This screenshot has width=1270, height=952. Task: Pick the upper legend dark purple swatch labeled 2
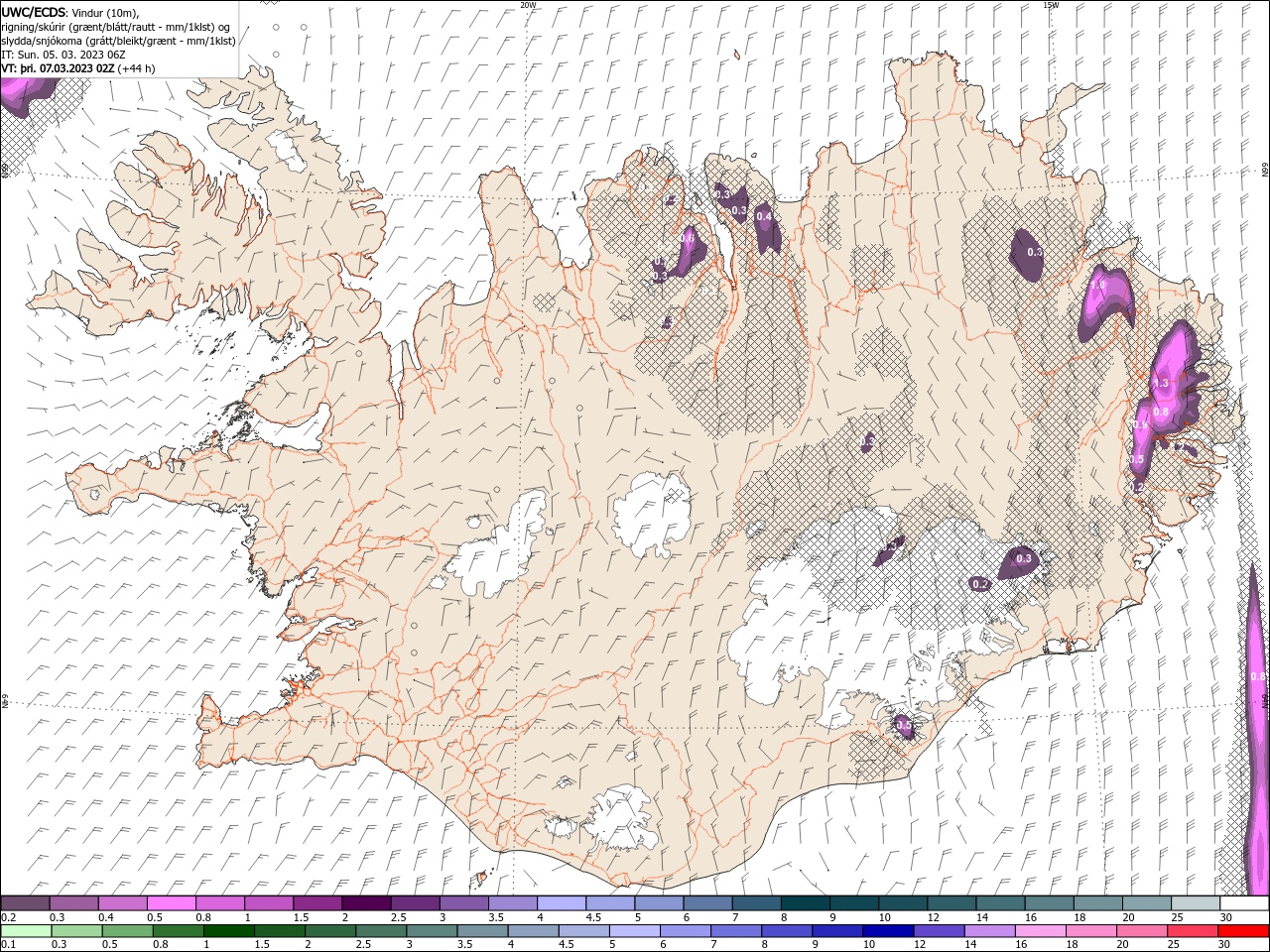[x=366, y=903]
